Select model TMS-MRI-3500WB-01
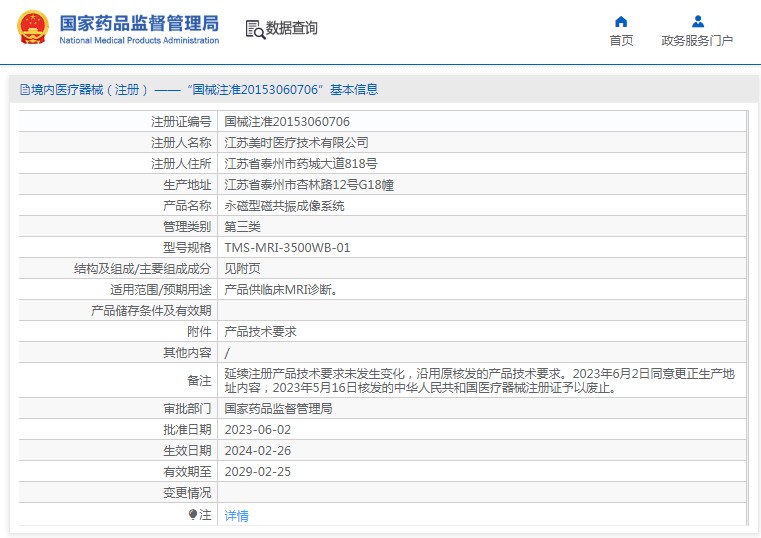 tap(287, 248)
